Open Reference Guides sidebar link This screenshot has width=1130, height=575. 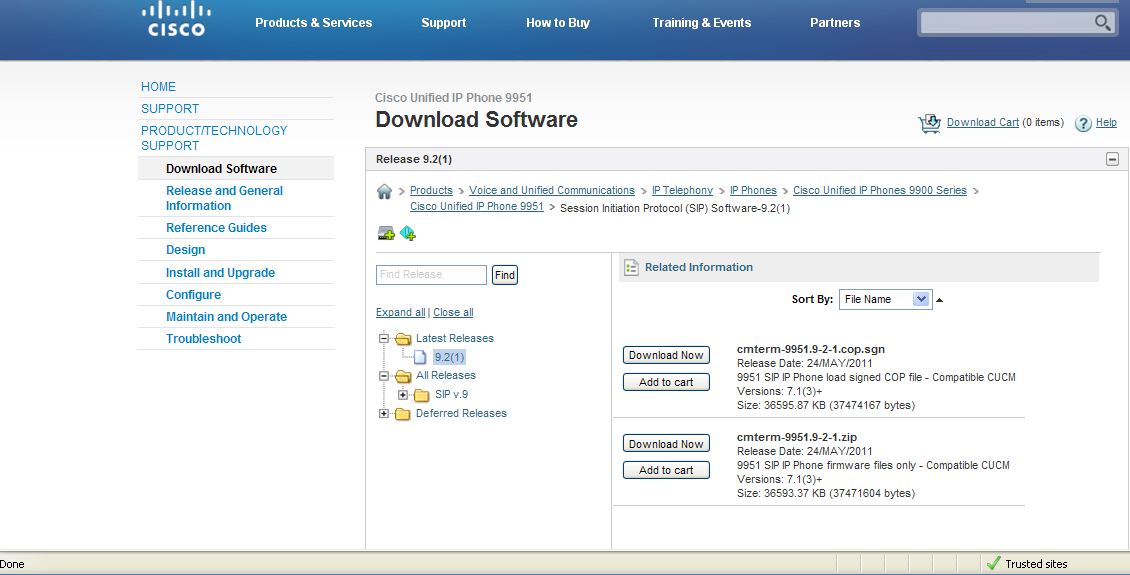(x=216, y=228)
